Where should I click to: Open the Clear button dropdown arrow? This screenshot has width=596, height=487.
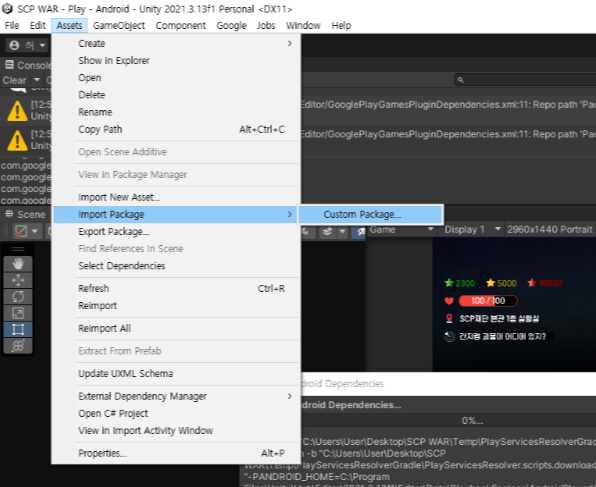(37, 79)
